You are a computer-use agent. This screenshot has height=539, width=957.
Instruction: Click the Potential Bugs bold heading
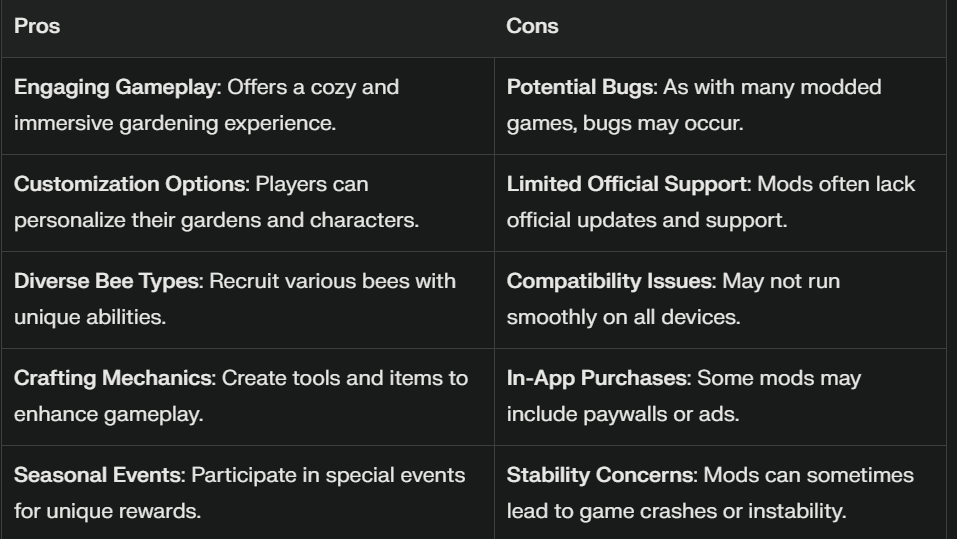point(580,87)
